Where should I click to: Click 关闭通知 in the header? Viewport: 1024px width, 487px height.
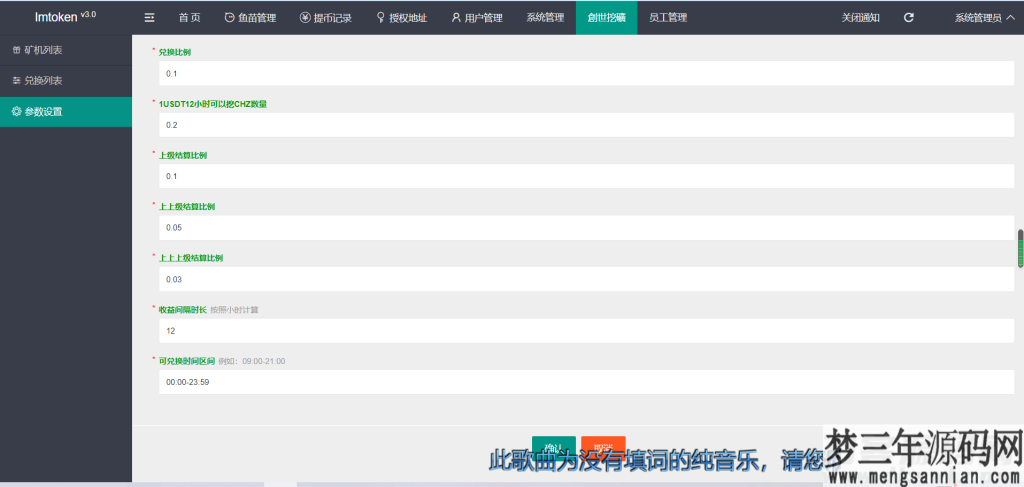coord(861,18)
